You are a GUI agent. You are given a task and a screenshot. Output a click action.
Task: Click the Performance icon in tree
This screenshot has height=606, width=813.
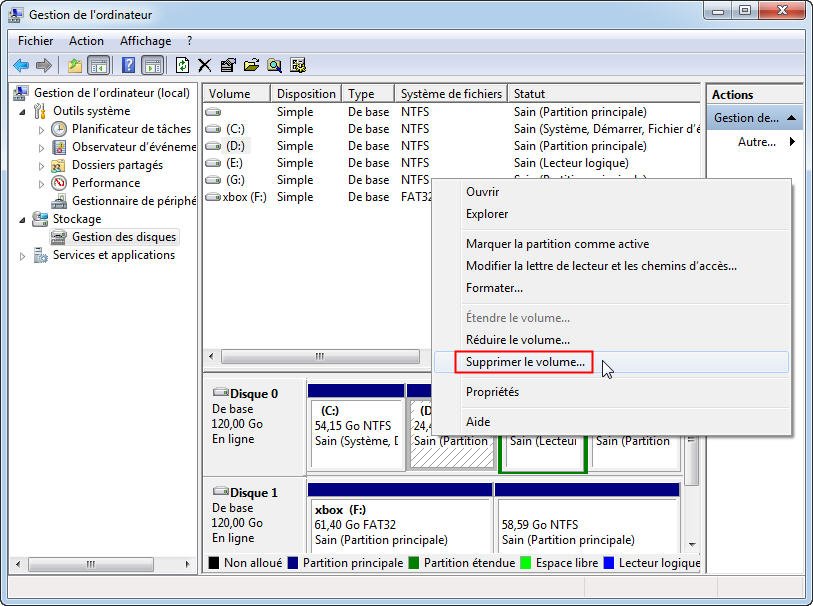pos(59,183)
